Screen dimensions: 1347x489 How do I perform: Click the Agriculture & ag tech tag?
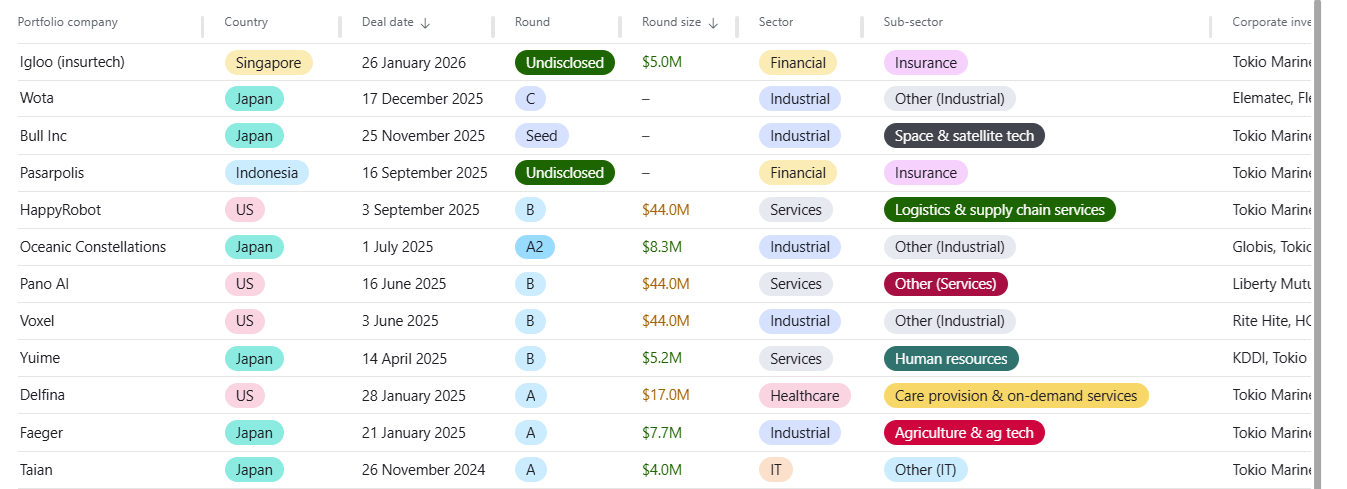(964, 432)
